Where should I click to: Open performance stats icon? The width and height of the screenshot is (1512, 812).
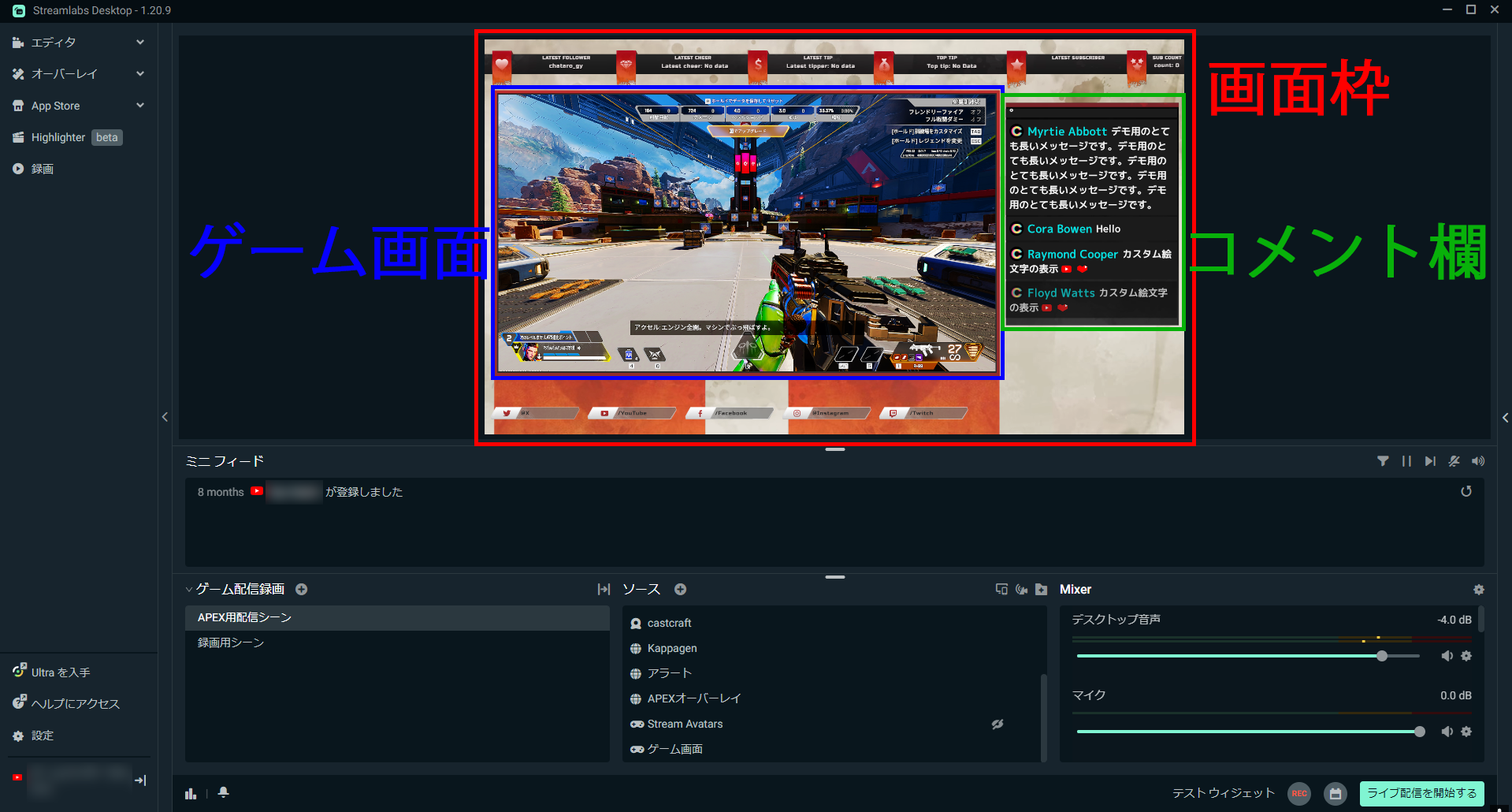(191, 793)
